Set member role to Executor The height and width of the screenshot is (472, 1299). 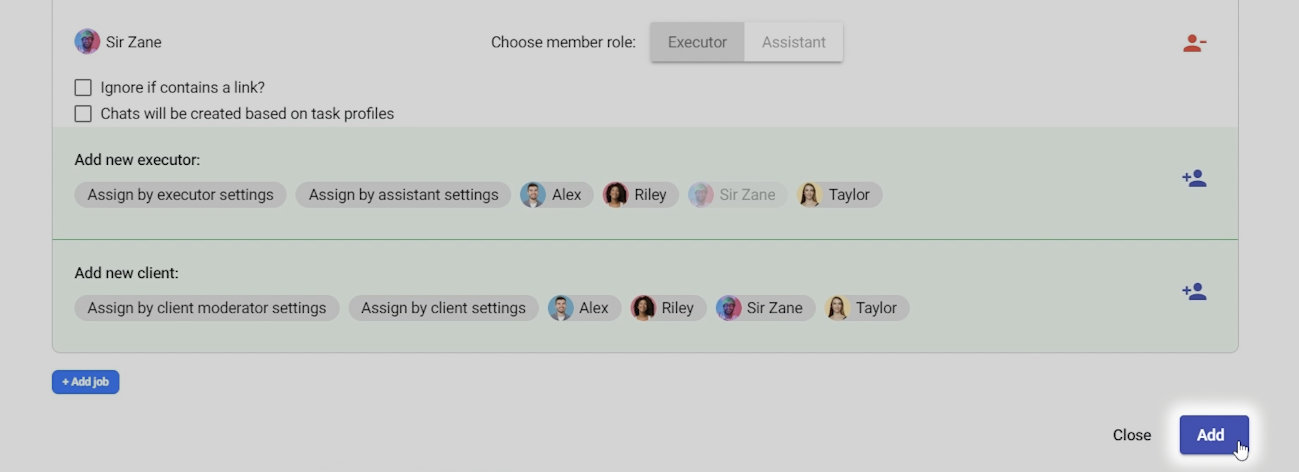[697, 43]
